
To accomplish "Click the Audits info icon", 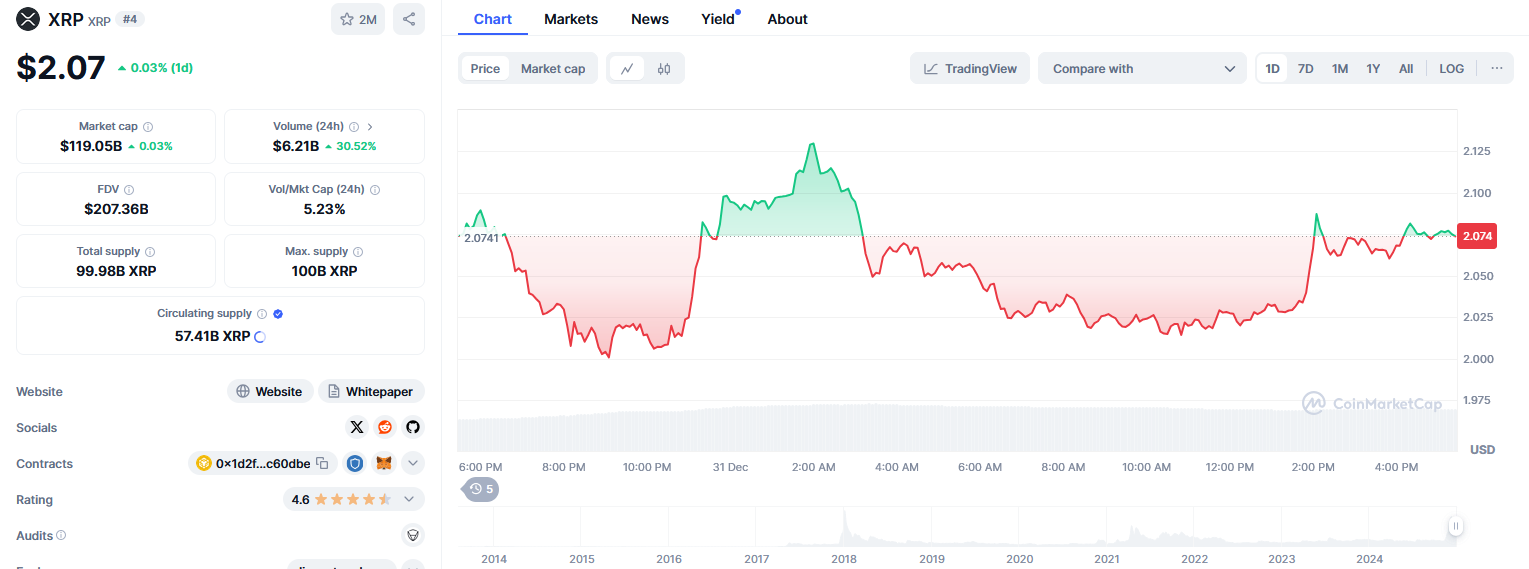I will pos(61,536).
